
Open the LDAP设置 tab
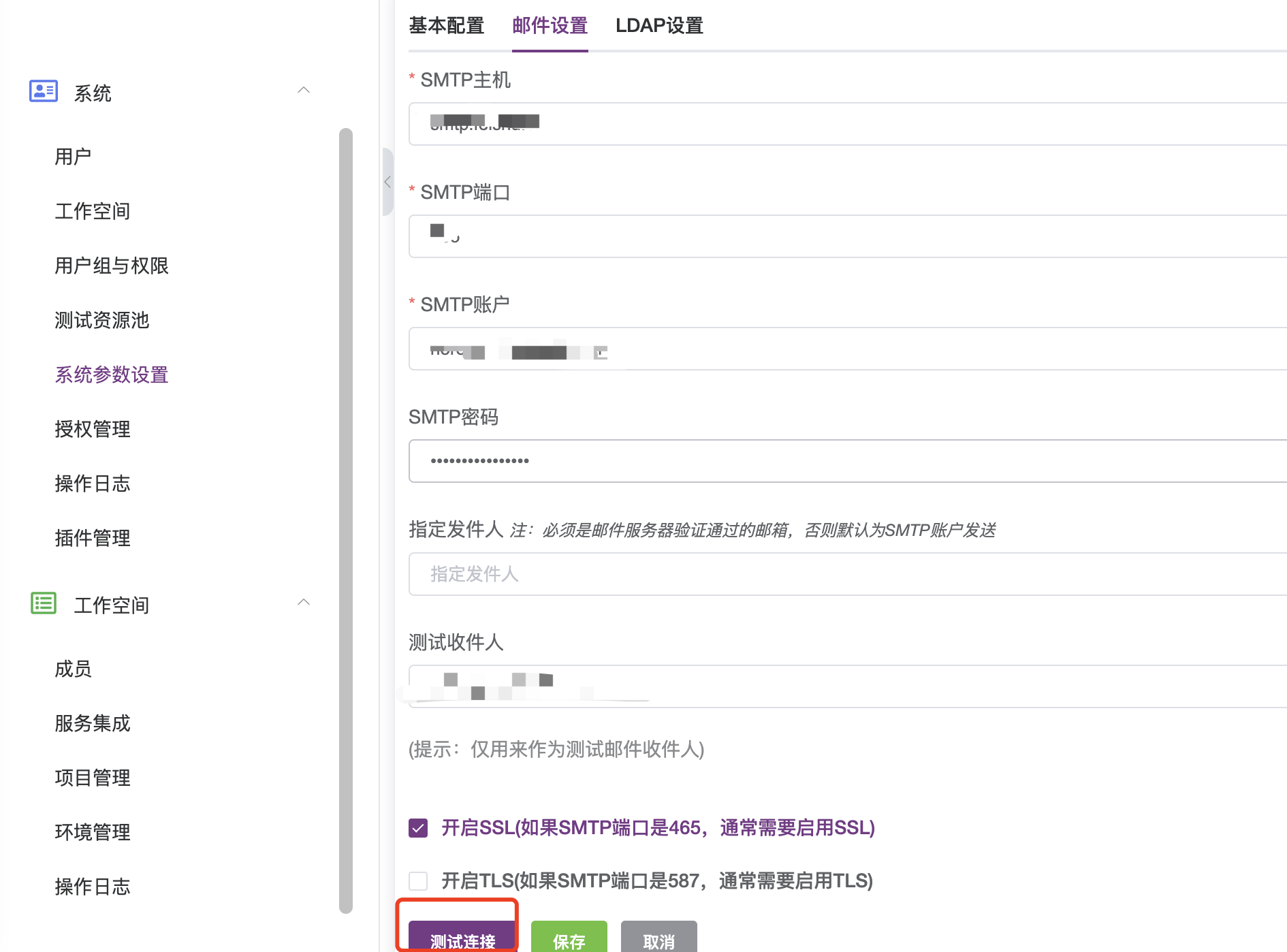pos(658,25)
